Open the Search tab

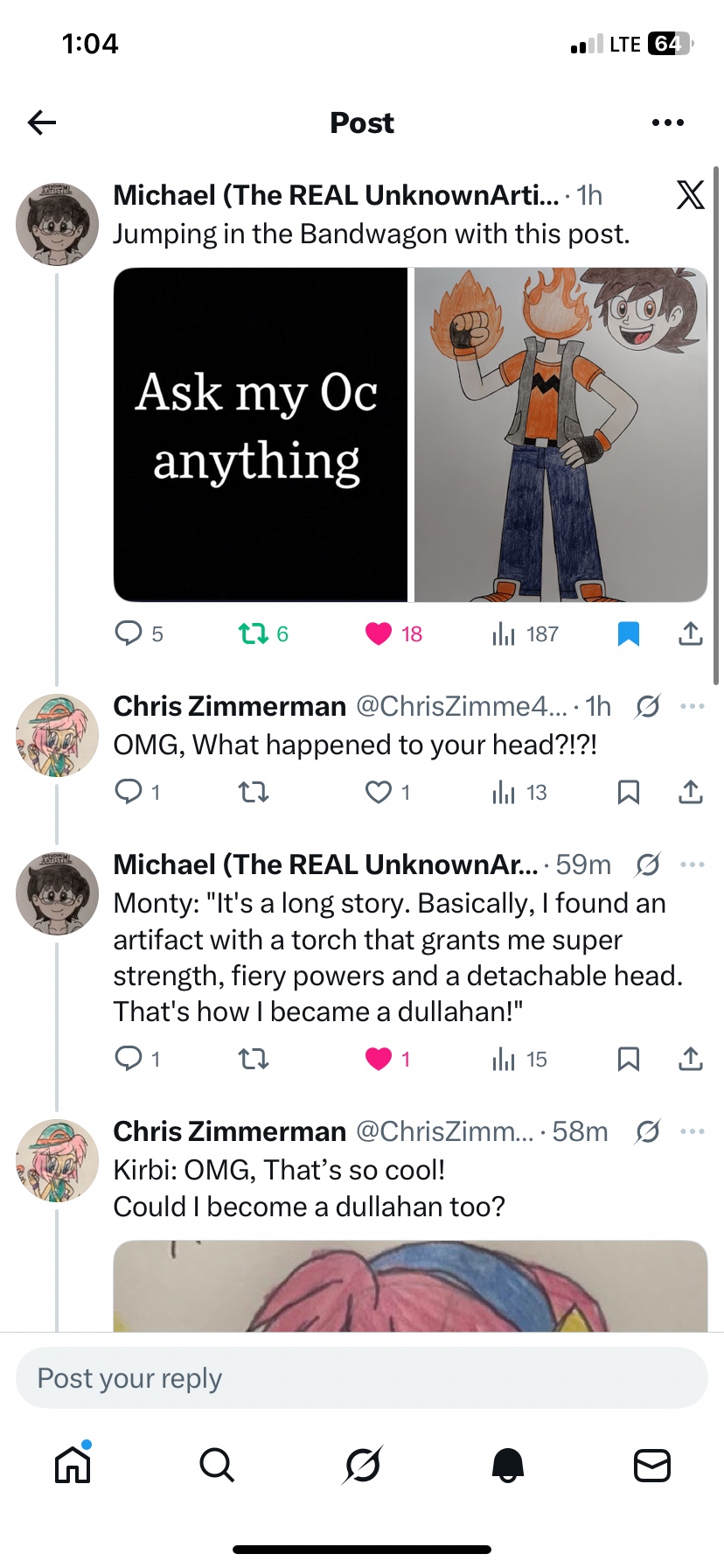pyautogui.click(x=217, y=1464)
